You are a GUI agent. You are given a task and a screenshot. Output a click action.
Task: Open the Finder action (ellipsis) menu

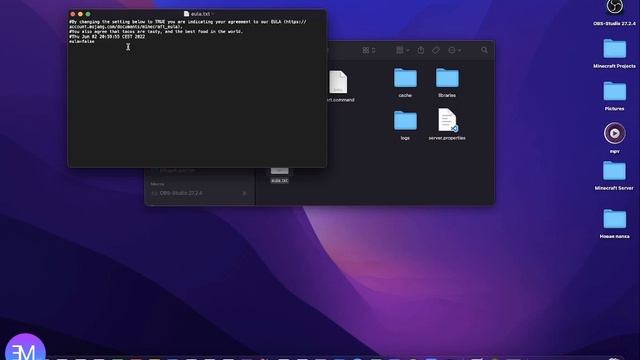click(454, 50)
